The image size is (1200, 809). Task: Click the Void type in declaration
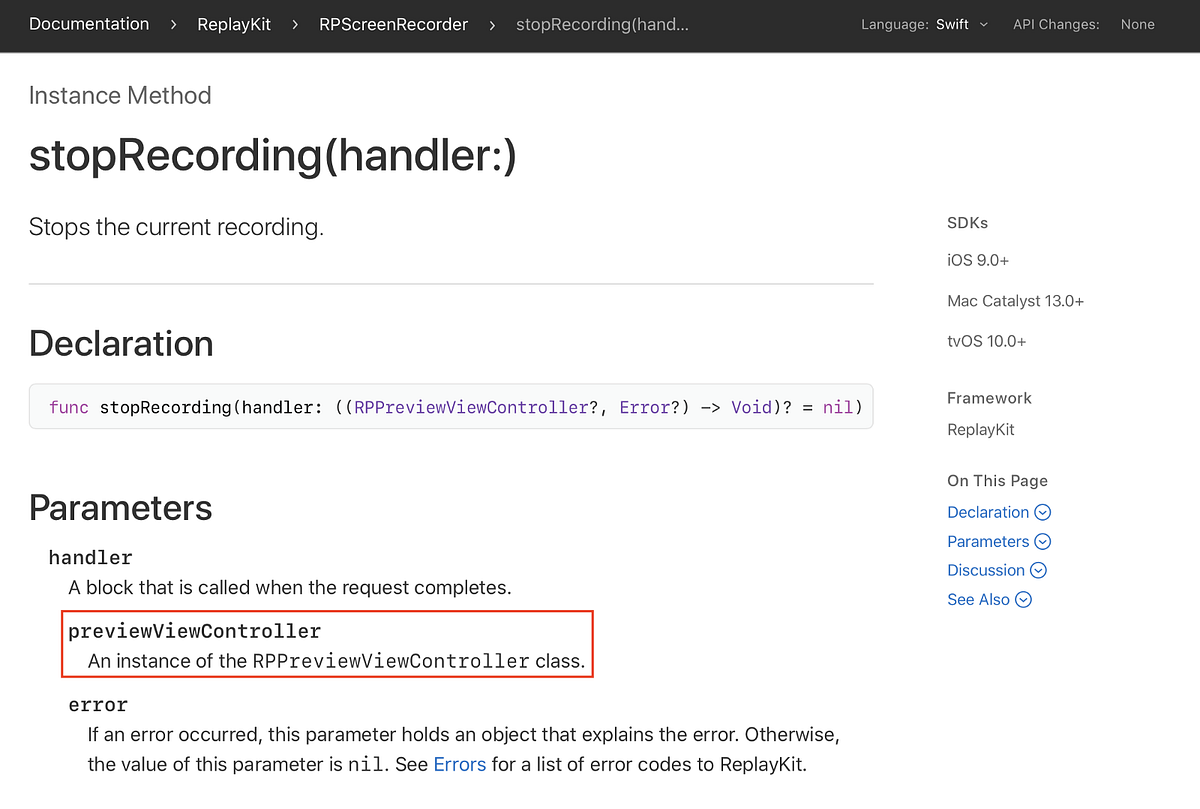[x=750, y=408]
